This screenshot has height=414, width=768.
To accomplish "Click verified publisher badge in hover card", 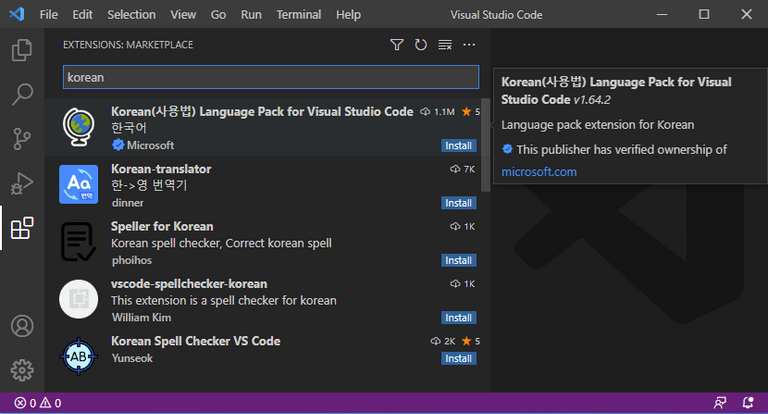I will [507, 149].
